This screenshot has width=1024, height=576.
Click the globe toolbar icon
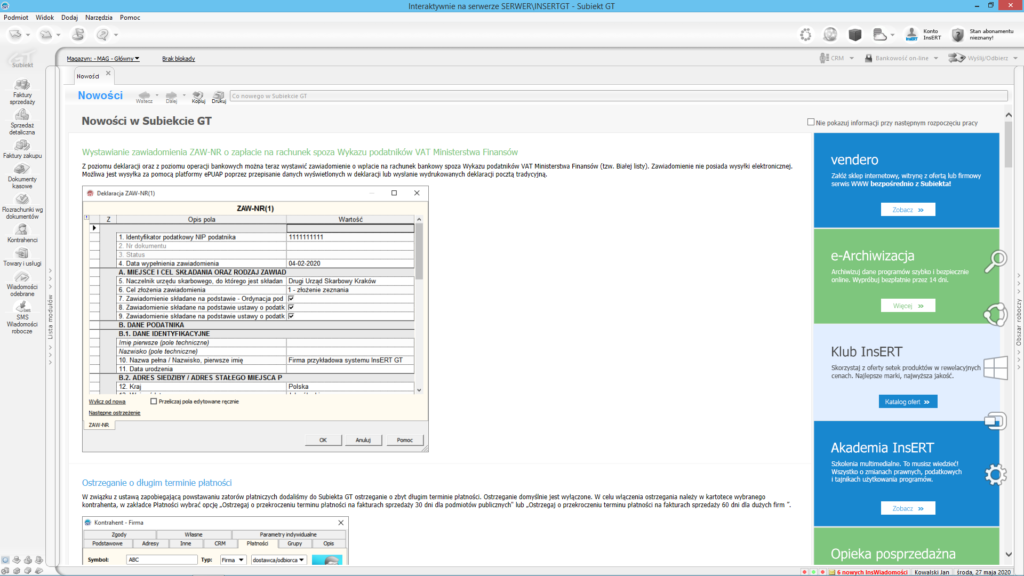click(x=830, y=35)
